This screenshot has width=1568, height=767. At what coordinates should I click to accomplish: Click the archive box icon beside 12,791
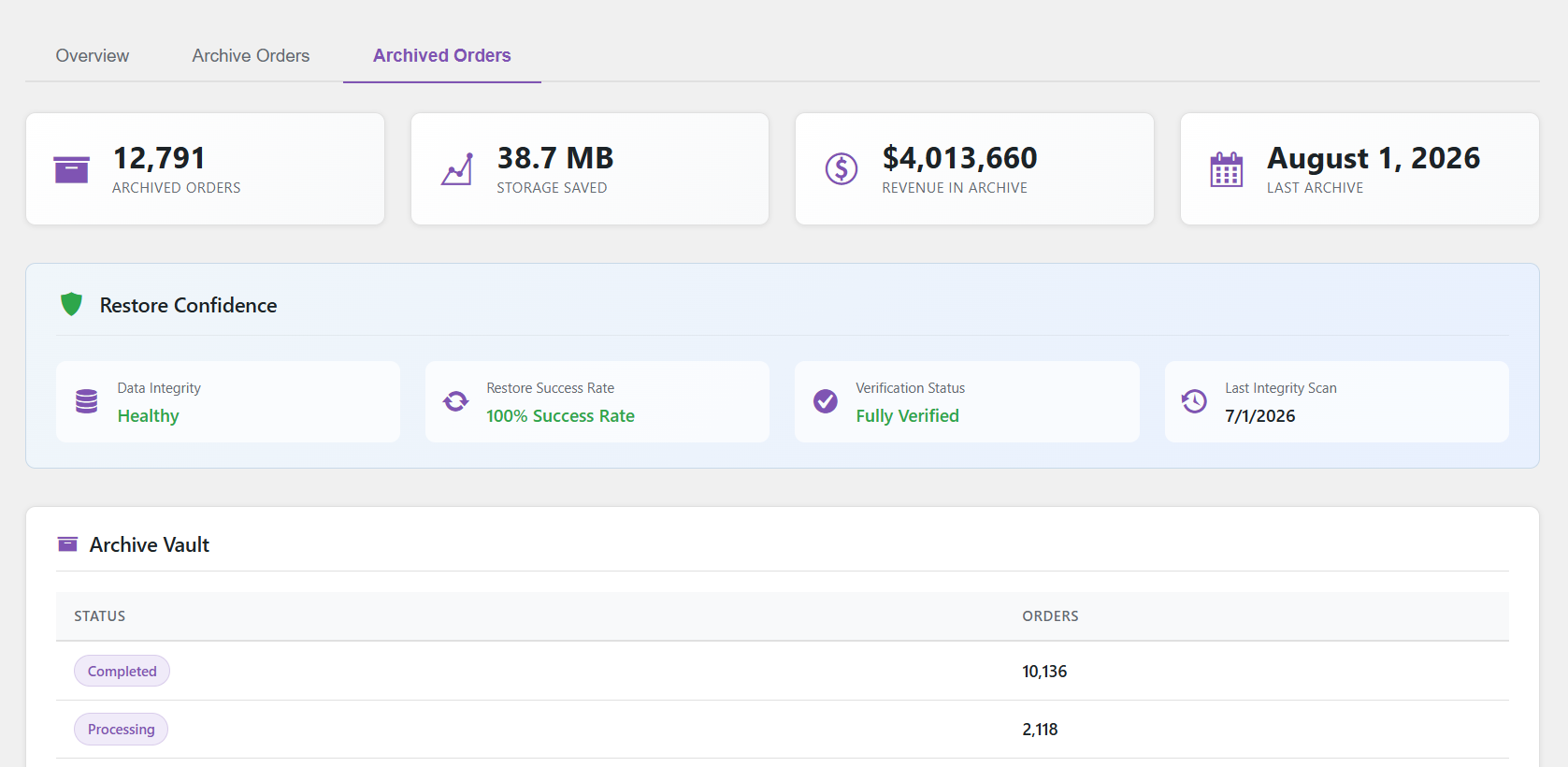pos(71,169)
